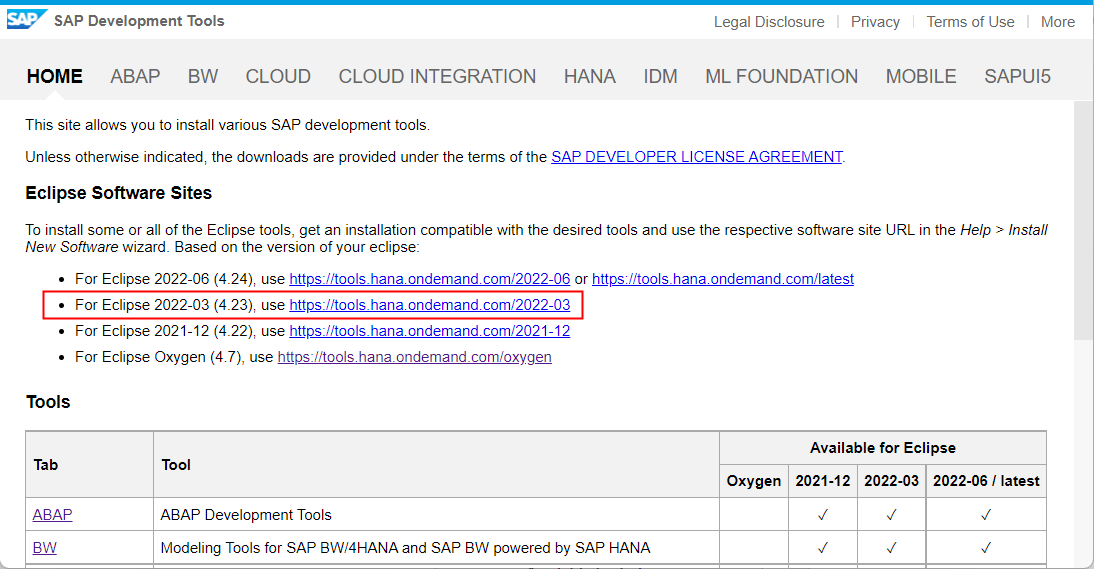Open the Legal Disclosure link

click(x=769, y=22)
